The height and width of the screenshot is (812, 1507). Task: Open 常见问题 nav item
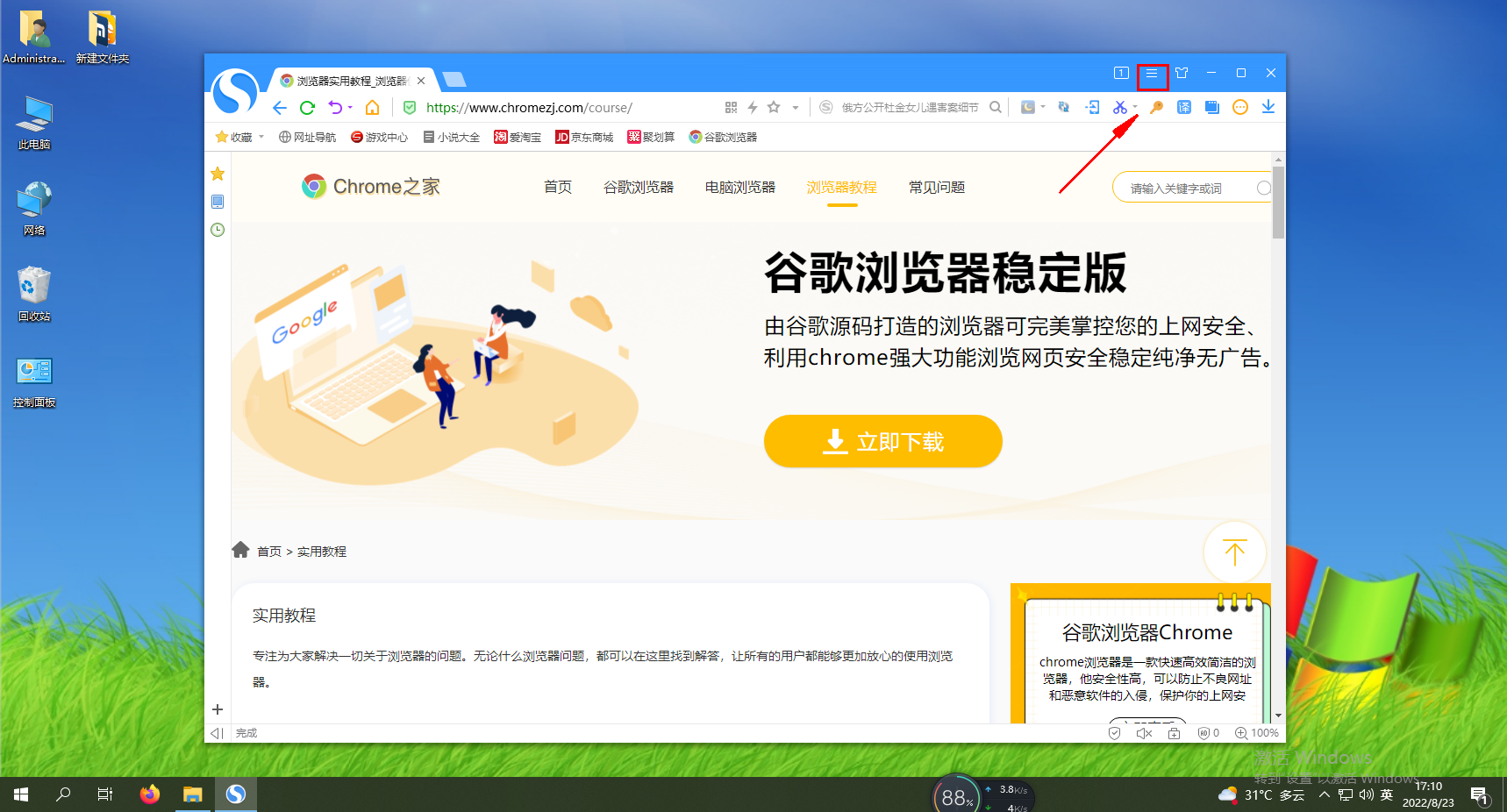pos(937,187)
